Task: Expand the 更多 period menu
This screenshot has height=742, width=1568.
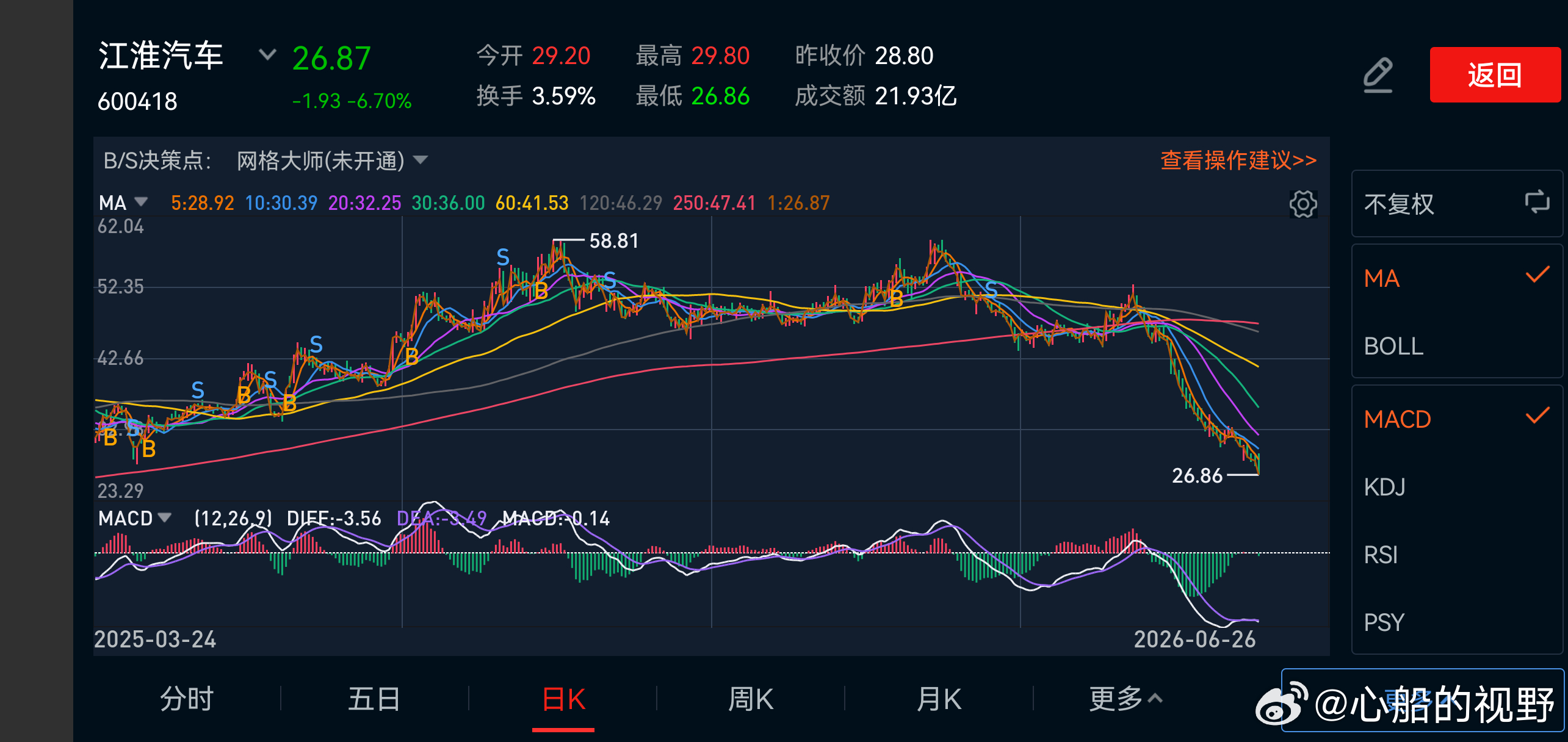Action: coord(1125,699)
